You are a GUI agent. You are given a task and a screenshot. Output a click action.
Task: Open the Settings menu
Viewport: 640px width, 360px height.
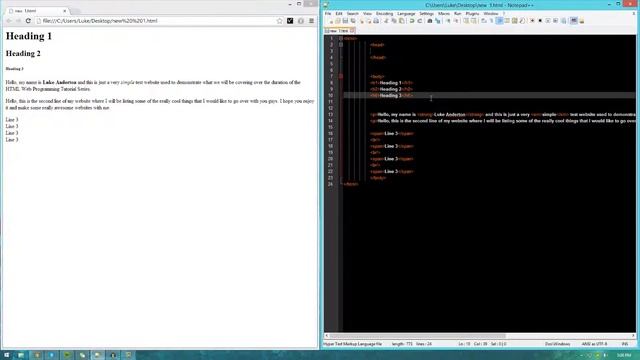click(426, 13)
